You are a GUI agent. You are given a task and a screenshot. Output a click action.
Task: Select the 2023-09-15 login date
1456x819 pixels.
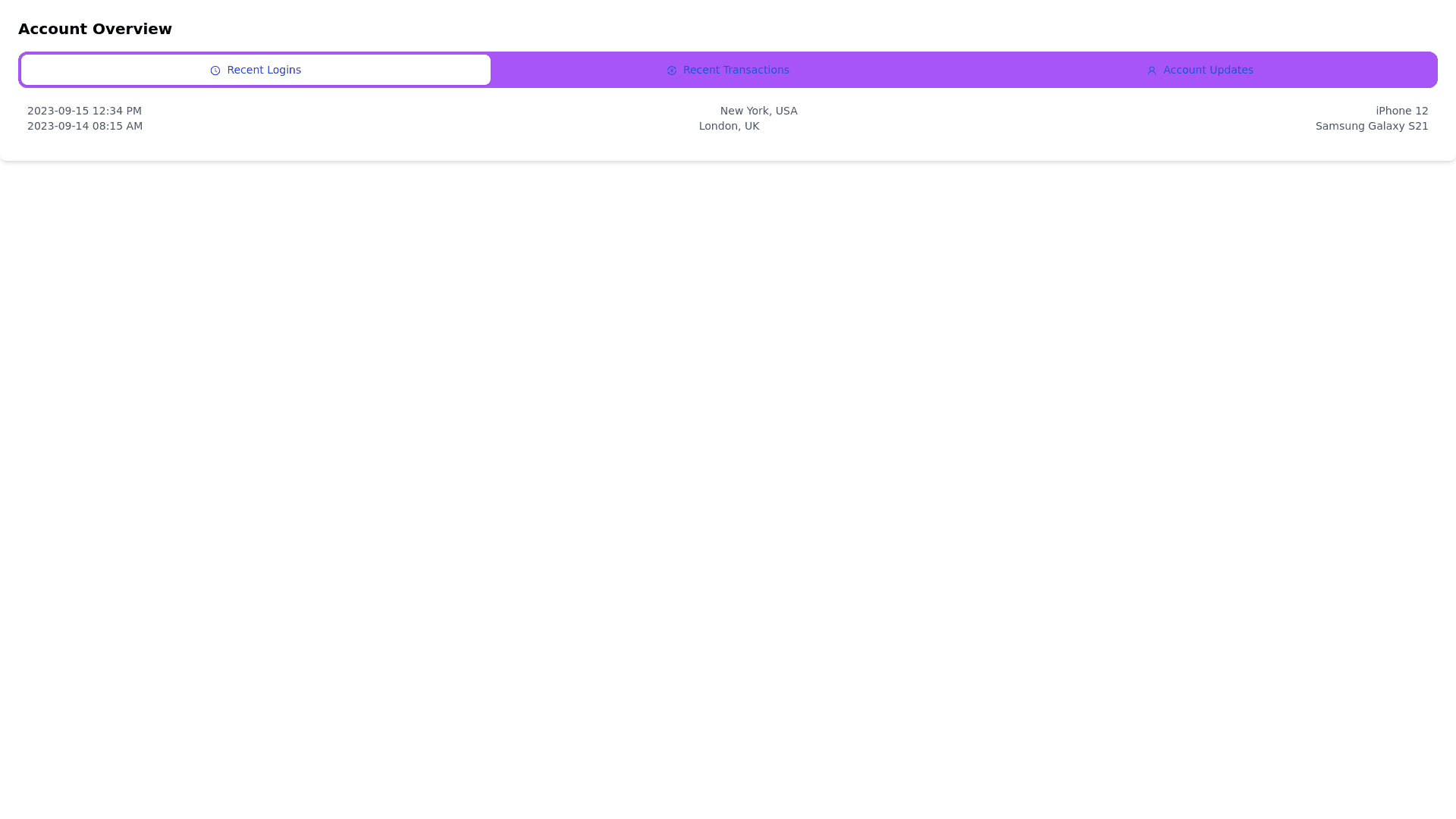[58, 111]
